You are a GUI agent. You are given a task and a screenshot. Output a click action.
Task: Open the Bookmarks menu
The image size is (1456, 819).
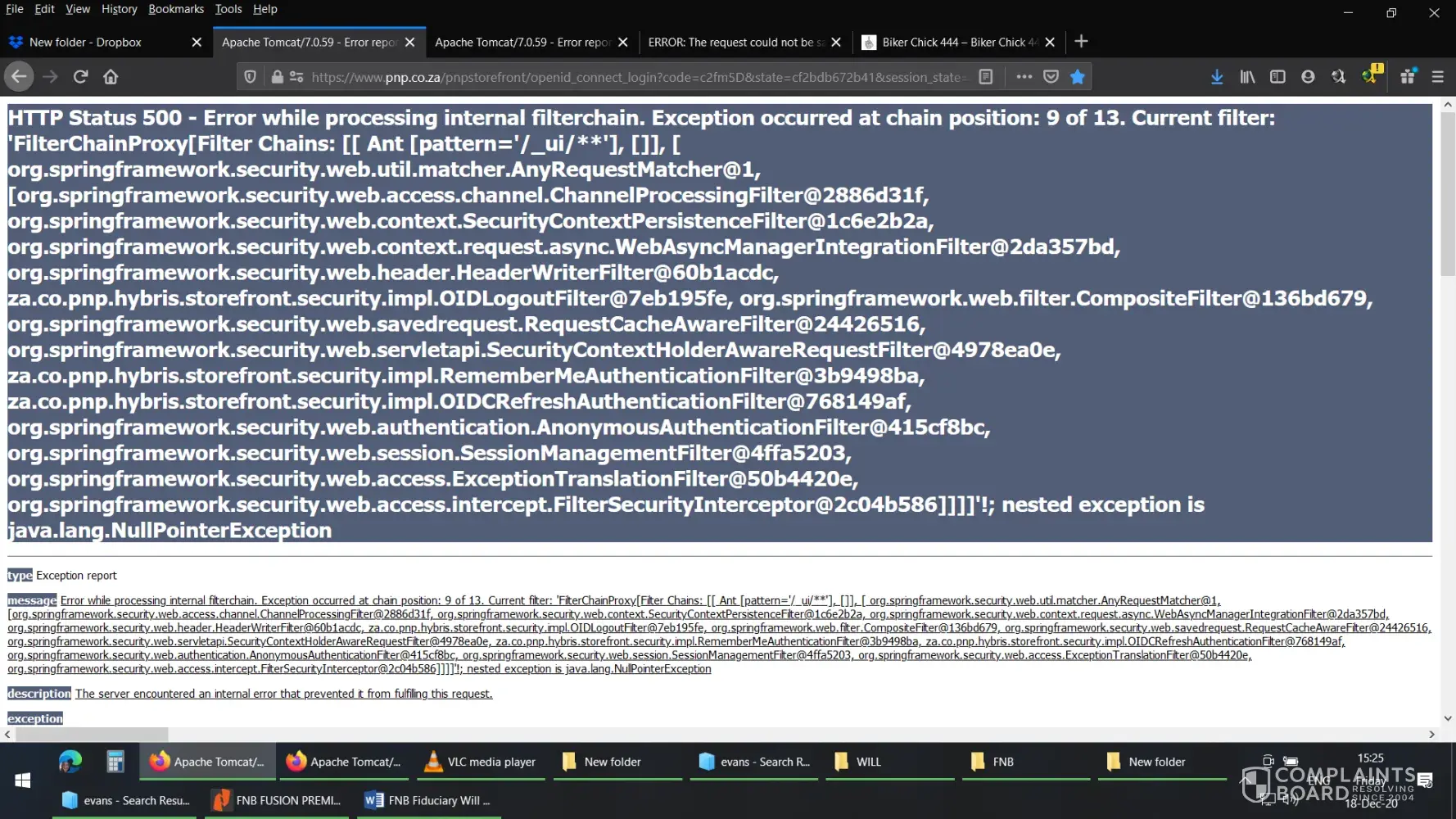(176, 9)
